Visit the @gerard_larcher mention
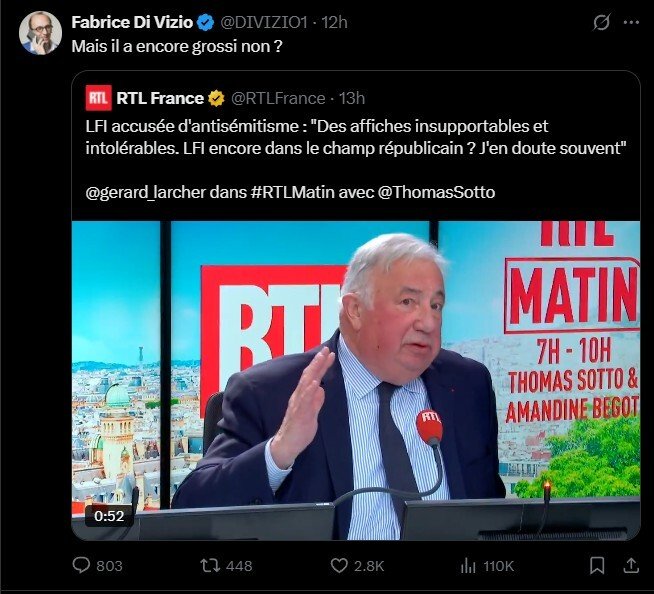The width and height of the screenshot is (654, 594). point(145,192)
